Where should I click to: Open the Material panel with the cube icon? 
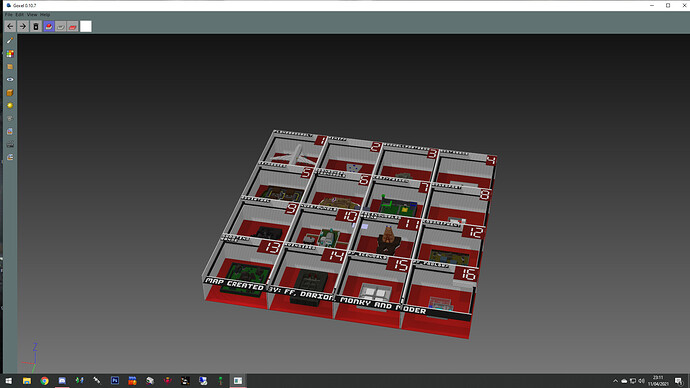tap(10, 93)
